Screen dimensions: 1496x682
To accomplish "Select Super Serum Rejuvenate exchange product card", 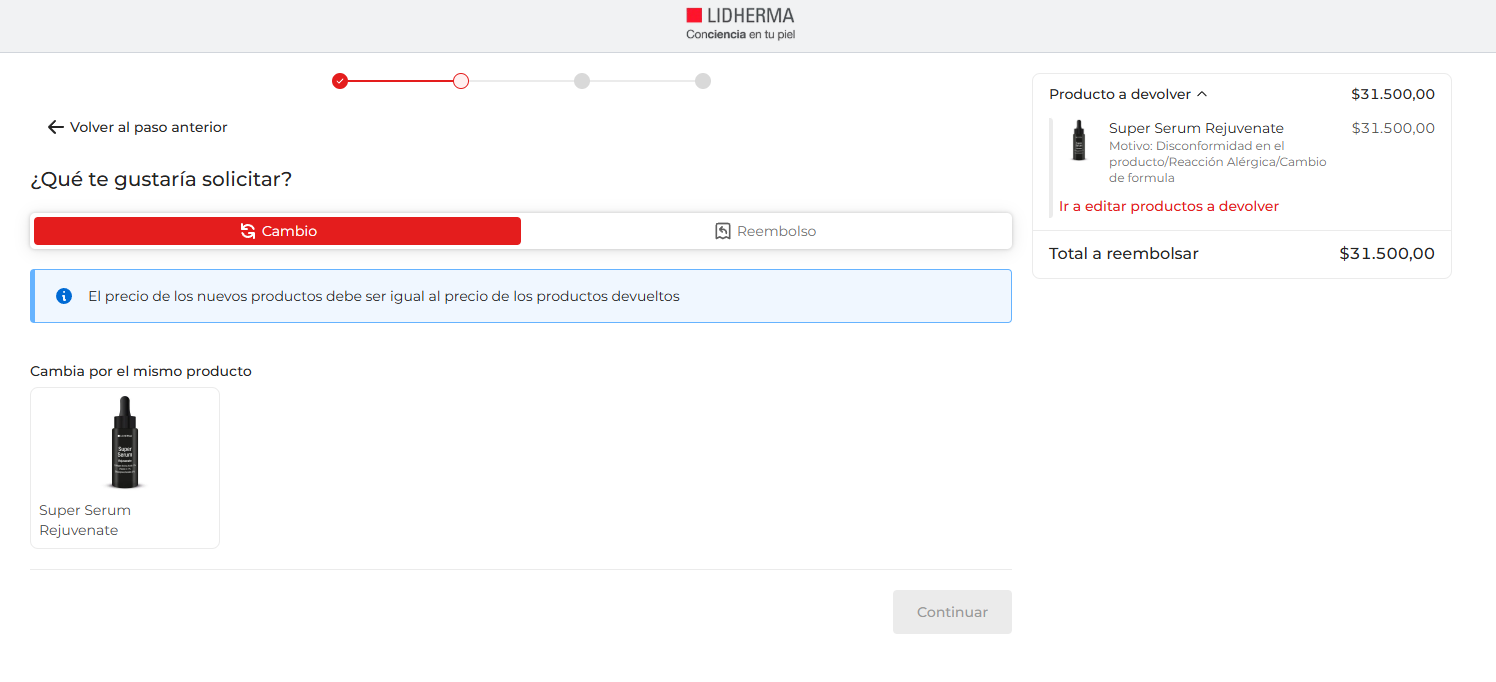I will pos(125,468).
